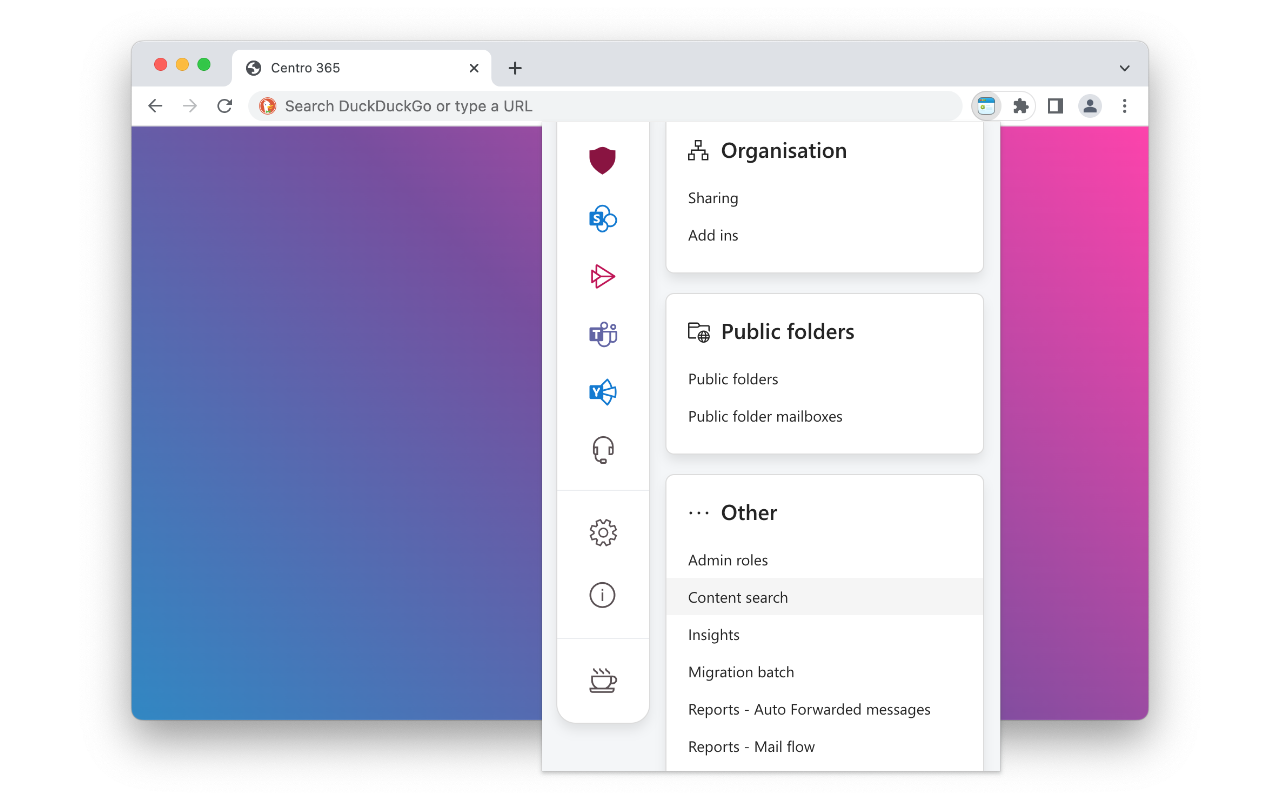
Task: Open the Add ins link
Action: tap(713, 235)
